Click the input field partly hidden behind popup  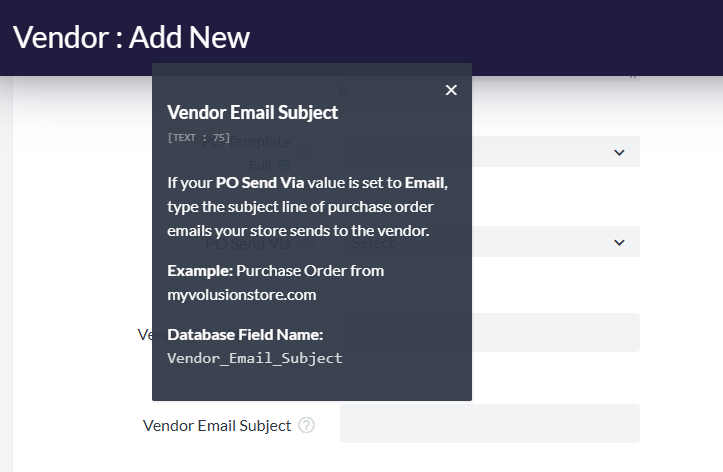pyautogui.click(x=555, y=332)
